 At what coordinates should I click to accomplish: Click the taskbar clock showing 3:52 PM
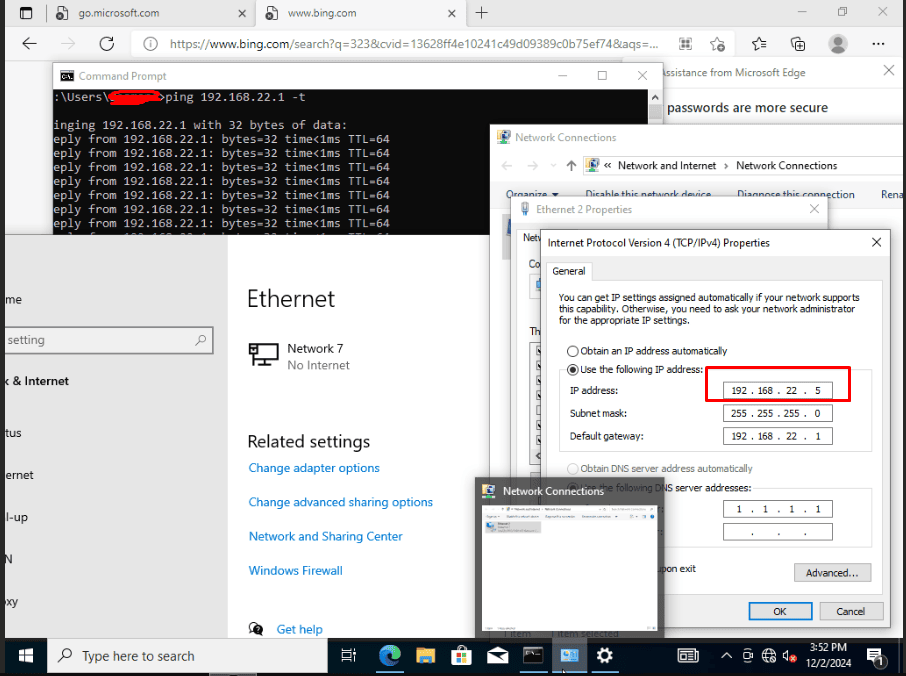click(828, 656)
